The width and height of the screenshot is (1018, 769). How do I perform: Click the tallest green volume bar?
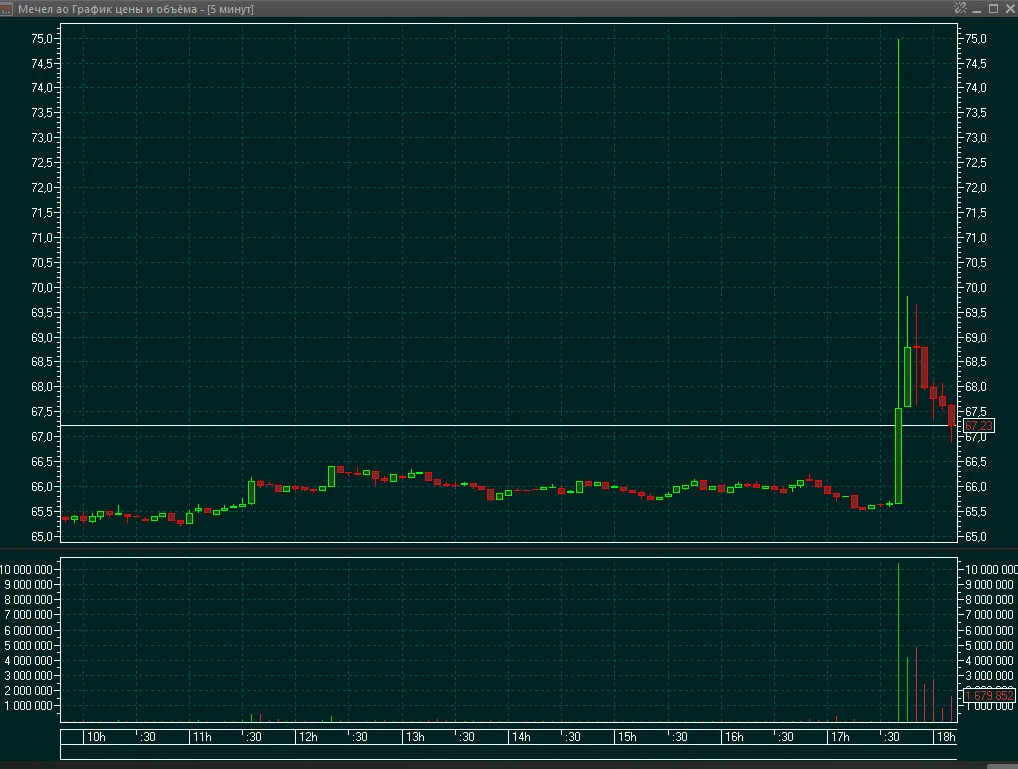[x=899, y=642]
